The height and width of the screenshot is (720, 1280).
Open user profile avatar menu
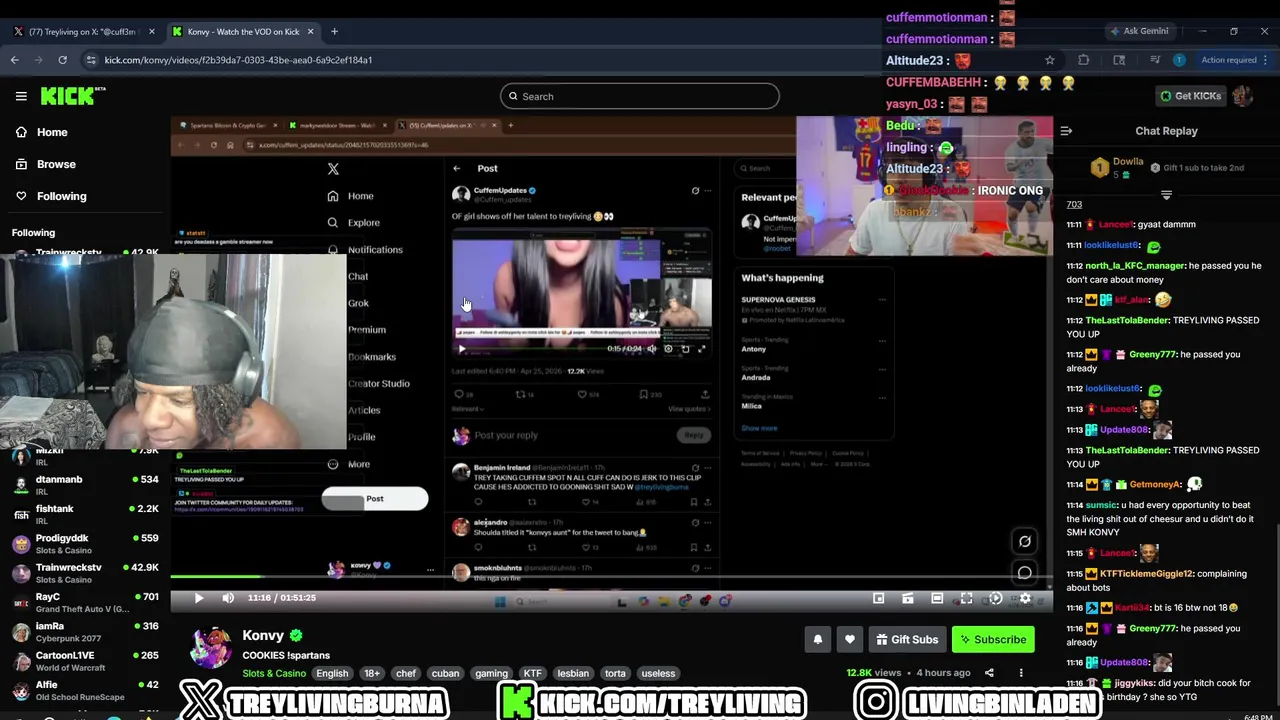coord(1243,96)
